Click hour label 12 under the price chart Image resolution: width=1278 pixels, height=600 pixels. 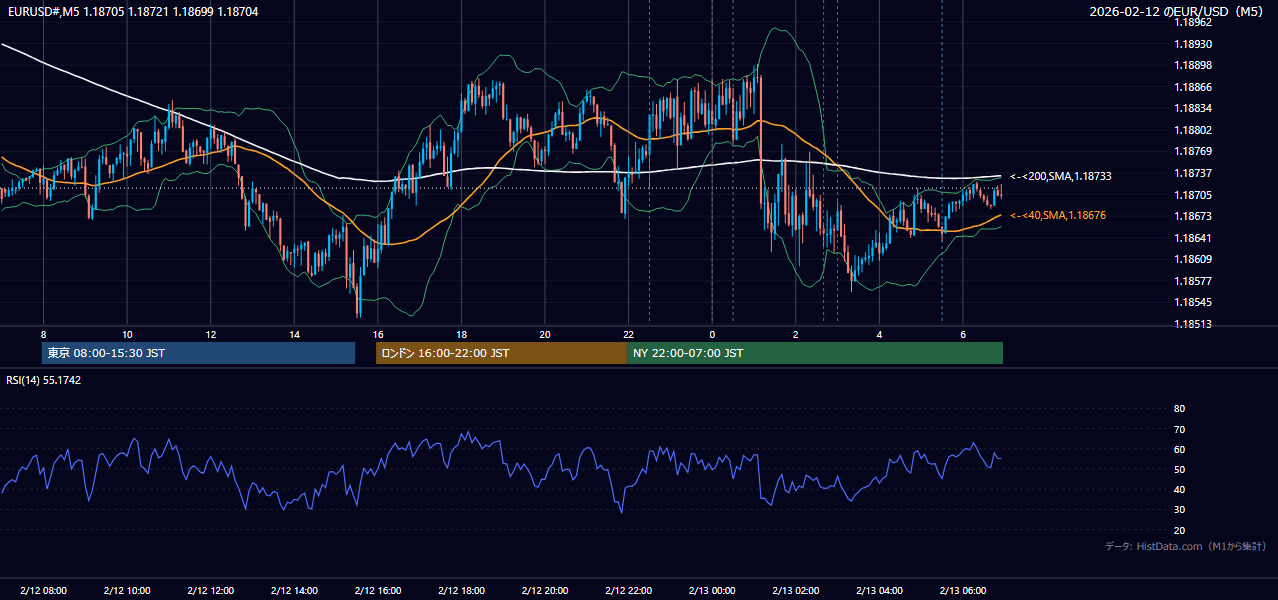point(210,333)
